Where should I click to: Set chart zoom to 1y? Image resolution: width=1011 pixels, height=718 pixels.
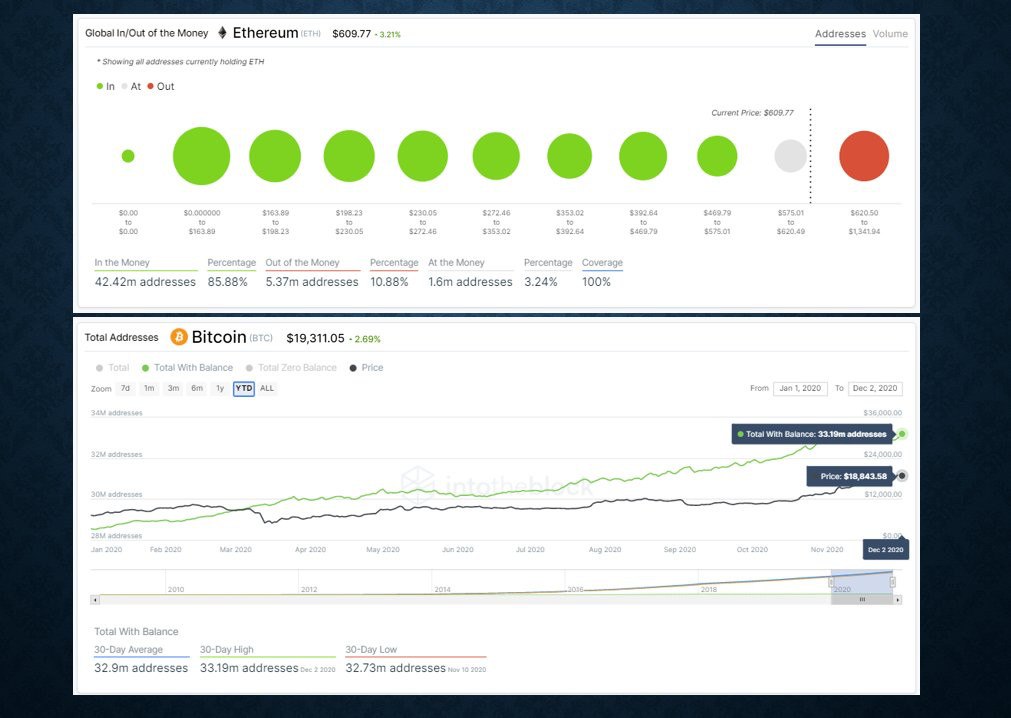click(x=220, y=389)
